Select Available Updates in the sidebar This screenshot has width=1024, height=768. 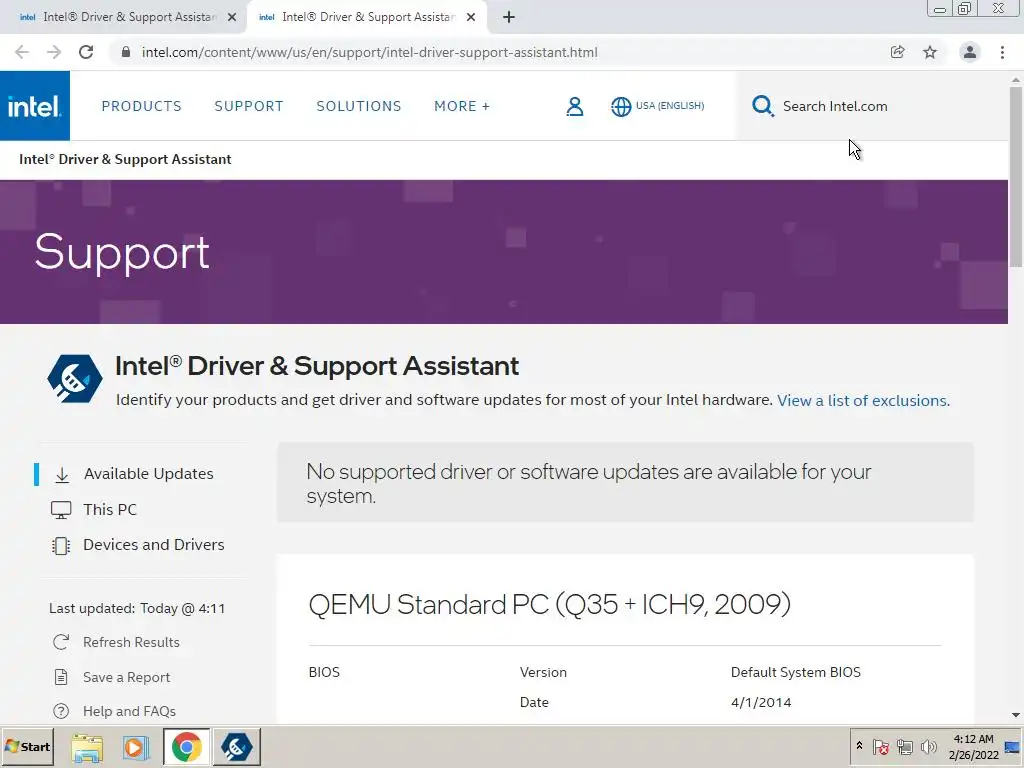[x=148, y=474]
